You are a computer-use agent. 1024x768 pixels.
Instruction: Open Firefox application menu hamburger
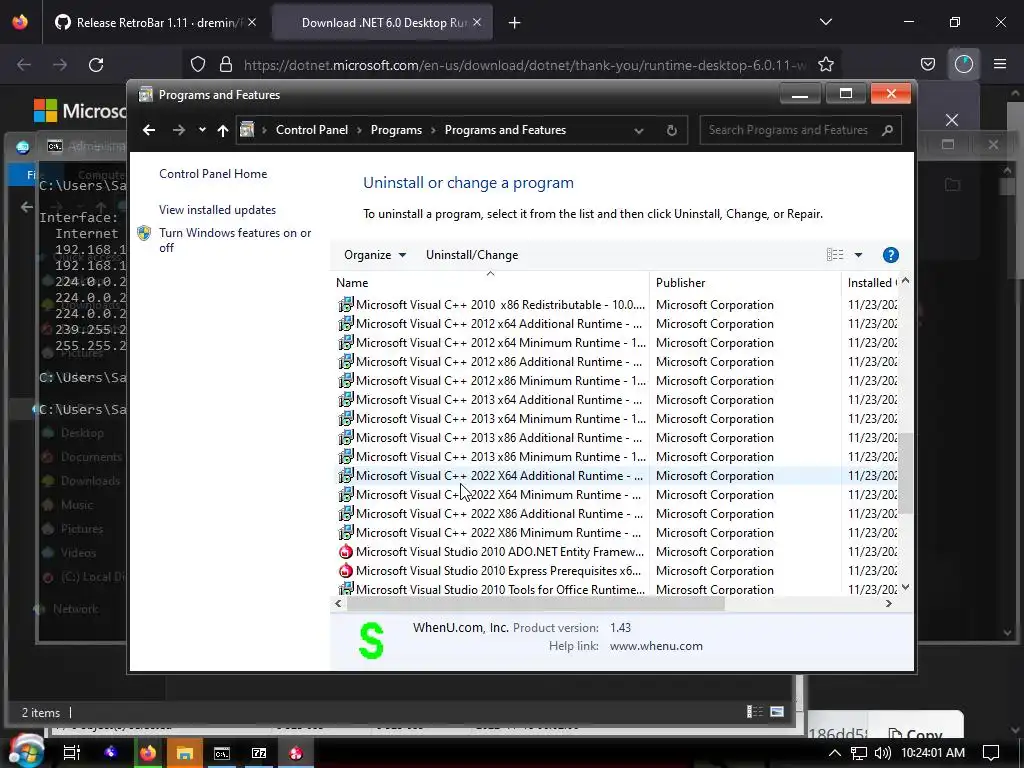pos(1000,64)
